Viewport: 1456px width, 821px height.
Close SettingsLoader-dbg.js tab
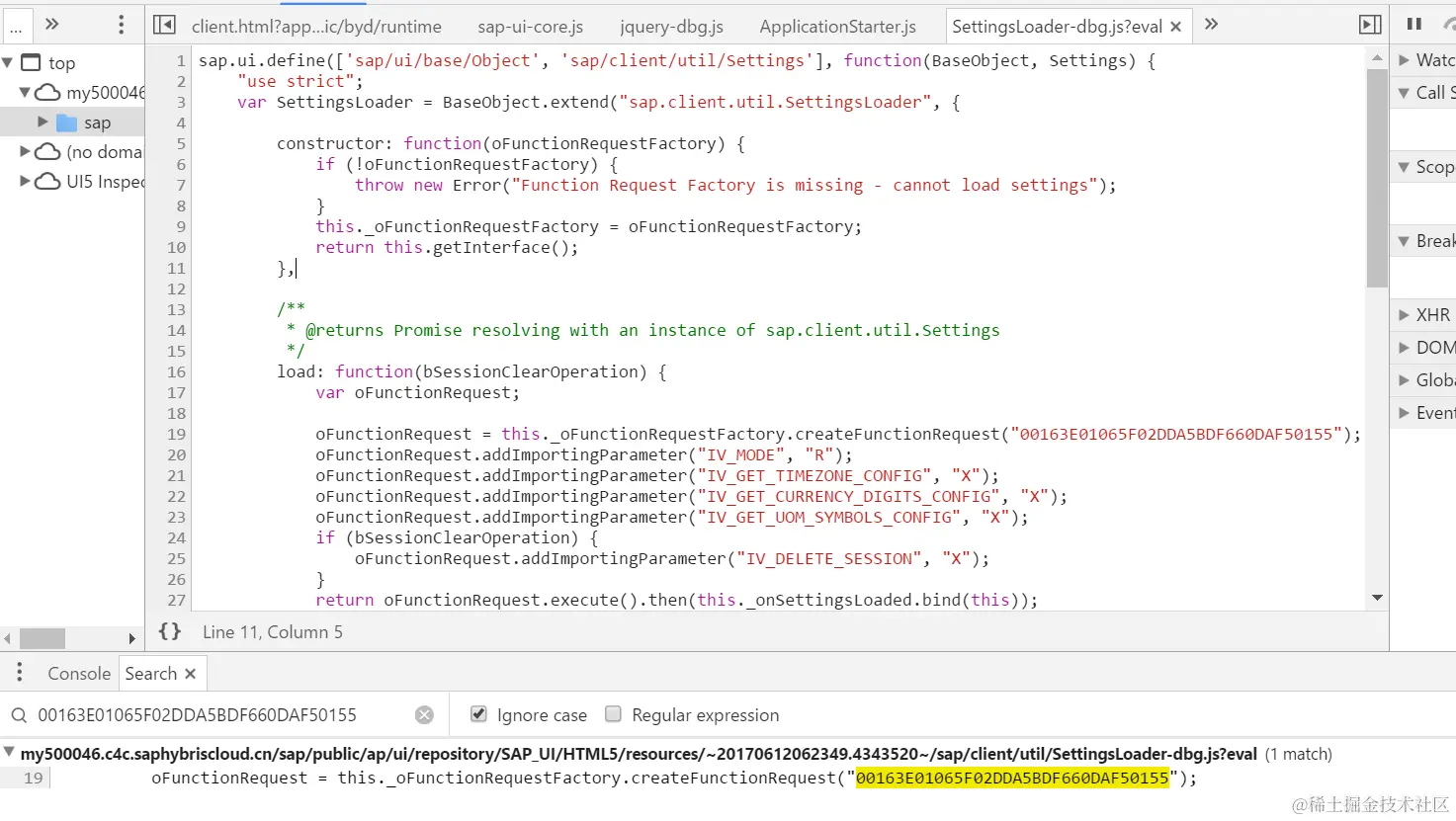[1176, 27]
